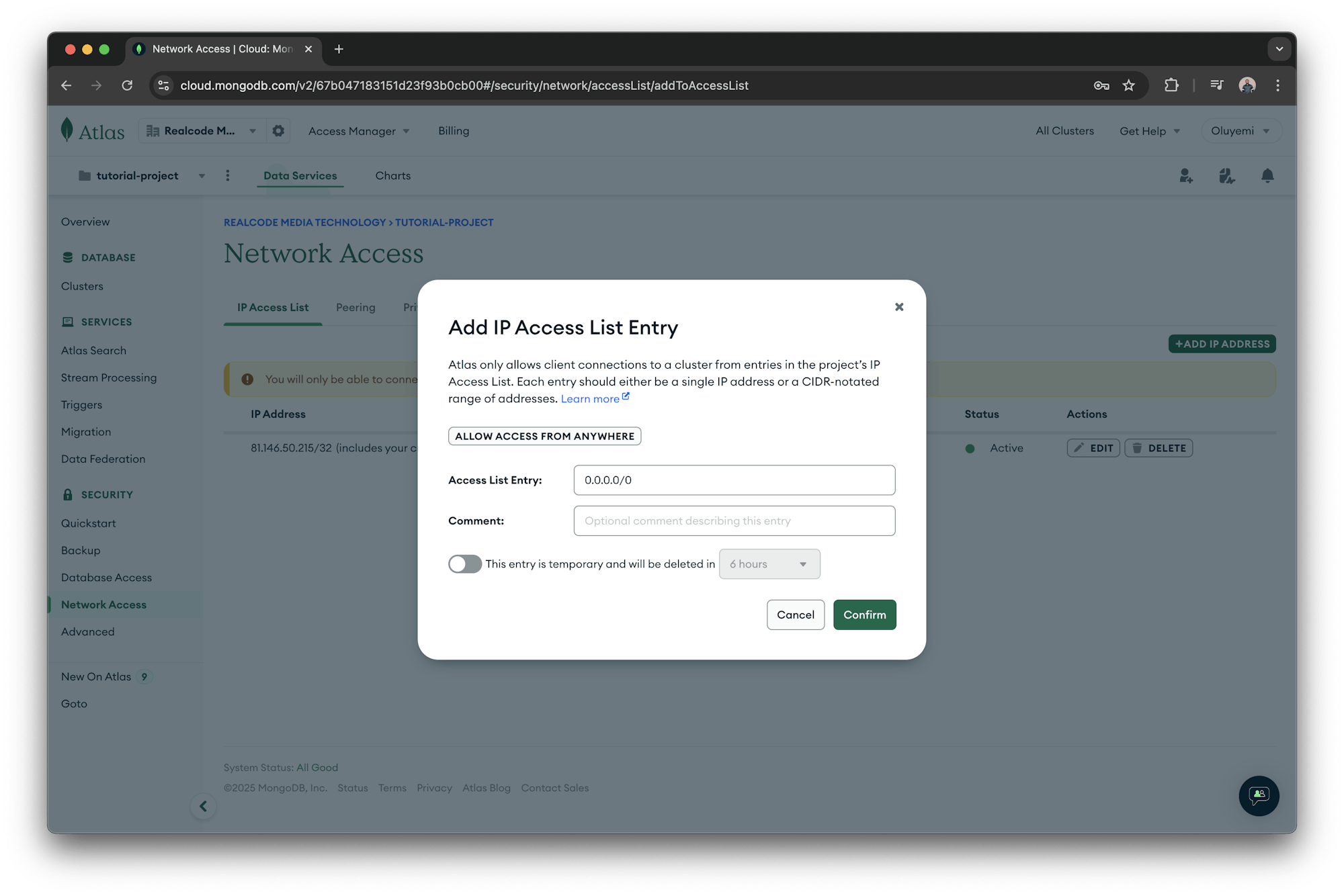The height and width of the screenshot is (896, 1344).
Task: Click the optional Comment input field
Action: [734, 521]
